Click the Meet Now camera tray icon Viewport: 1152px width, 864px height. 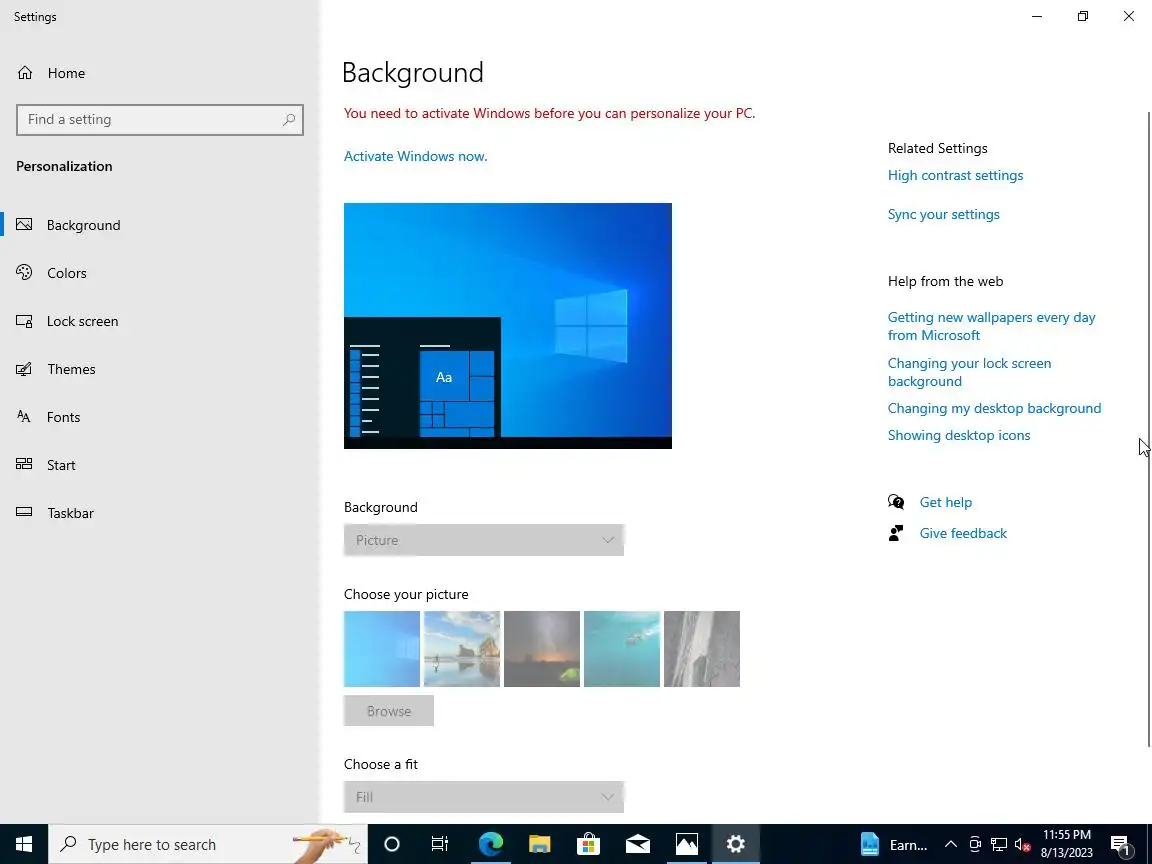coord(975,844)
